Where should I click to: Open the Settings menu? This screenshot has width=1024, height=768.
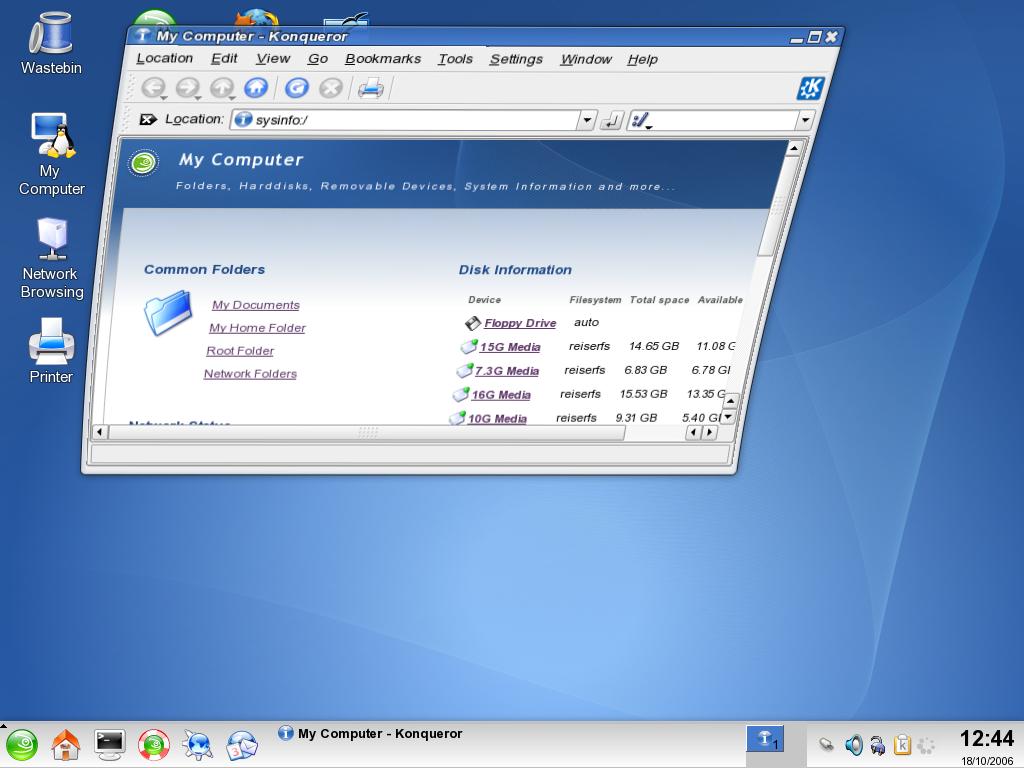516,59
